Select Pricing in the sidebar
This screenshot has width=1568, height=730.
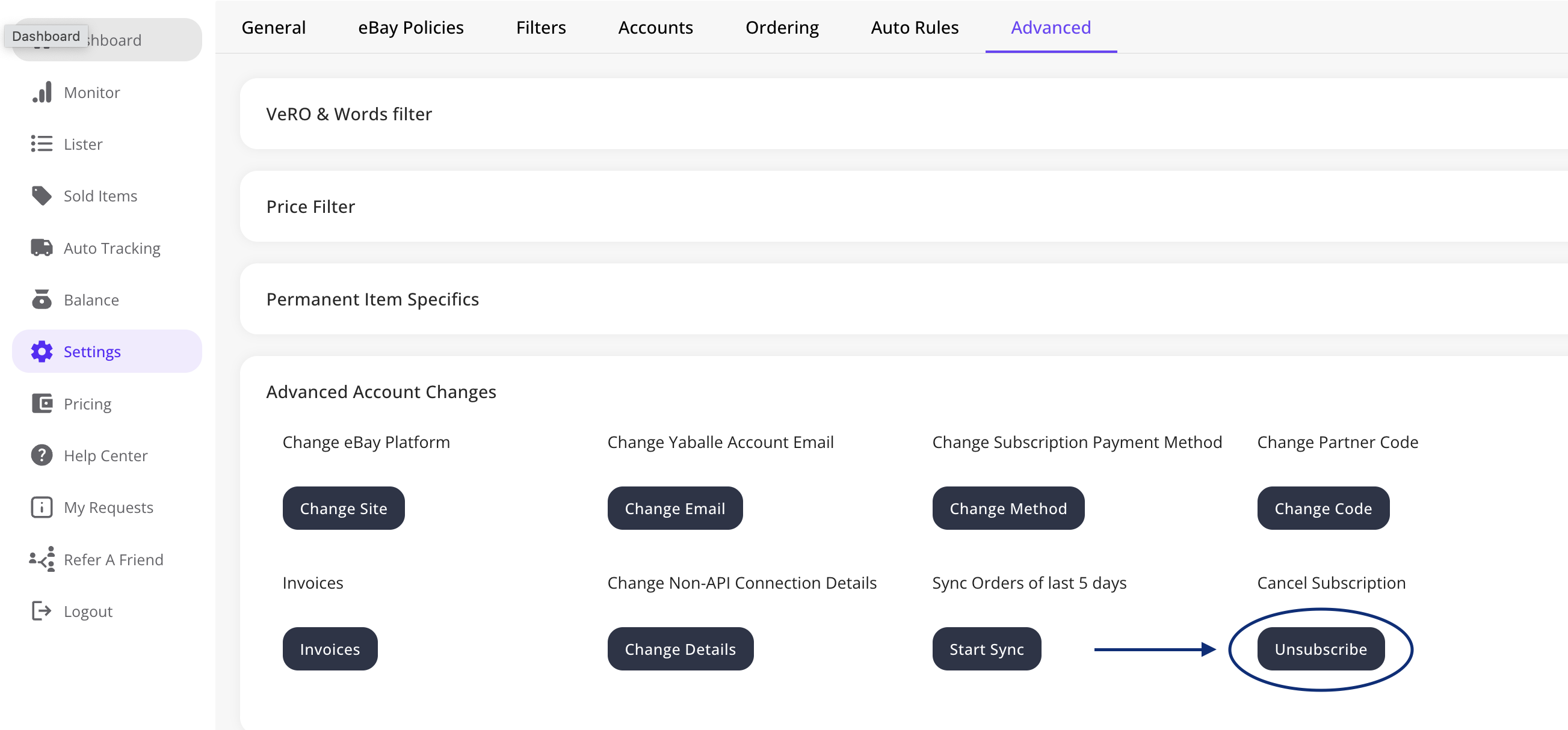107,403
